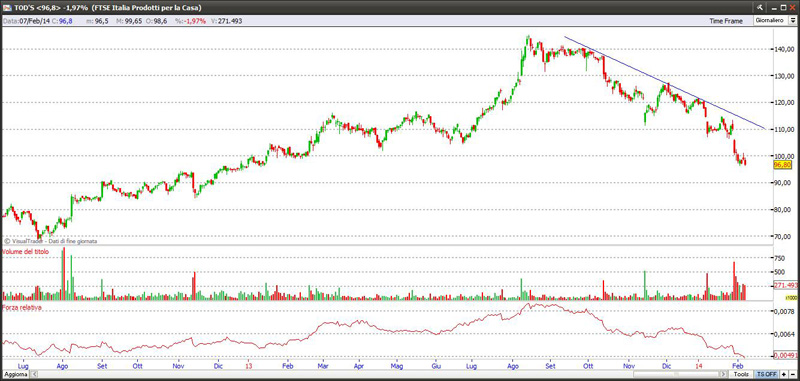Screen dimensions: 800x381
Task: Click the 'Ago' month label near Lug
Action: coord(62,366)
